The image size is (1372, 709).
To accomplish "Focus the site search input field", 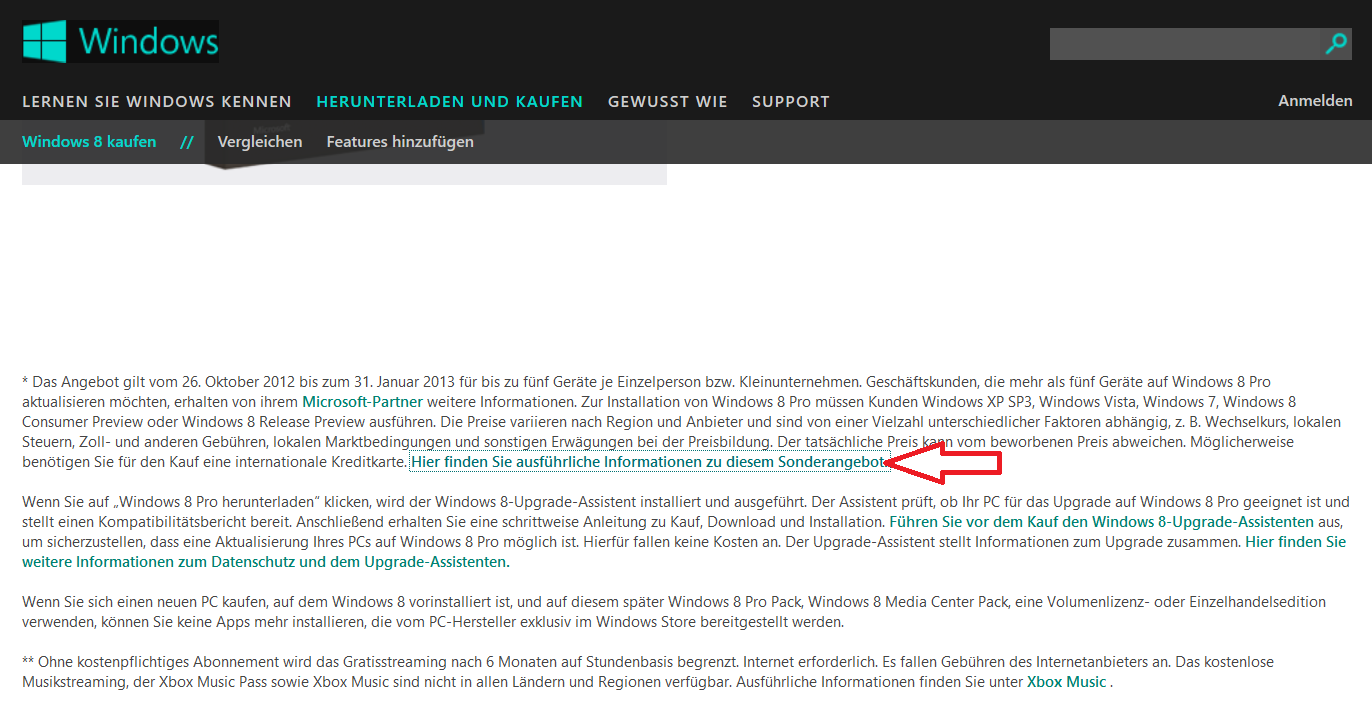I will 1187,44.
